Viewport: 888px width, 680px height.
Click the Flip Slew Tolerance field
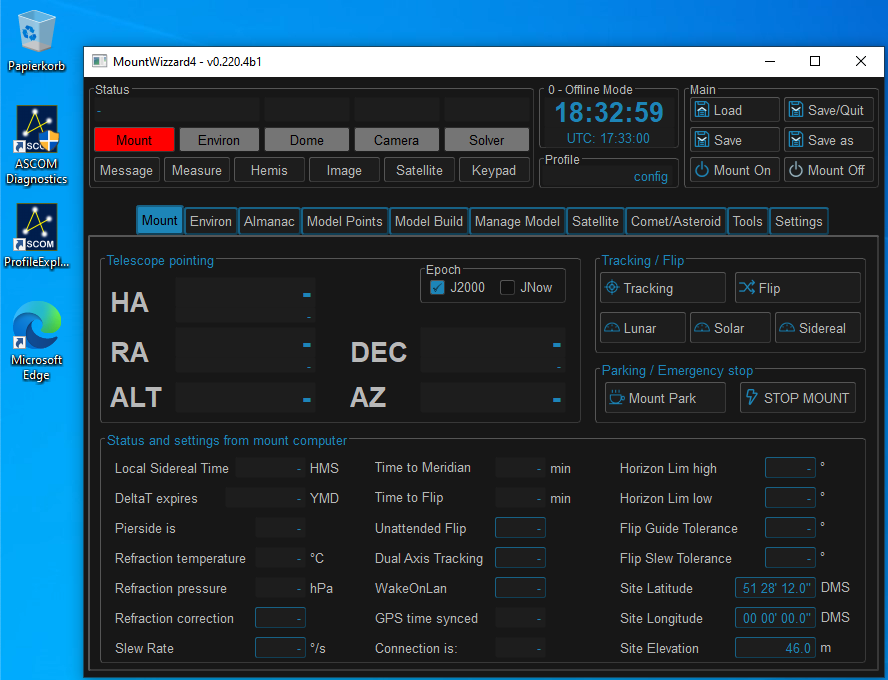pyautogui.click(x=790, y=558)
